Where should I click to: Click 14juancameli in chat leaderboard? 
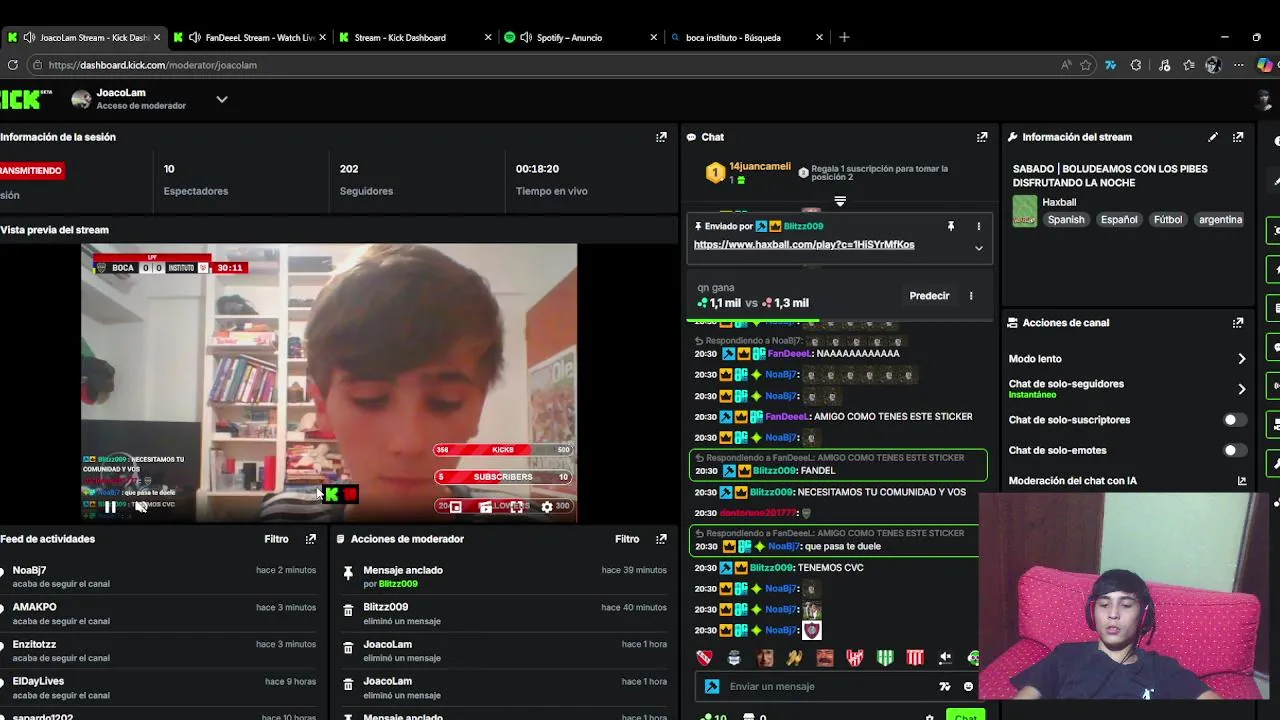[x=760, y=167]
